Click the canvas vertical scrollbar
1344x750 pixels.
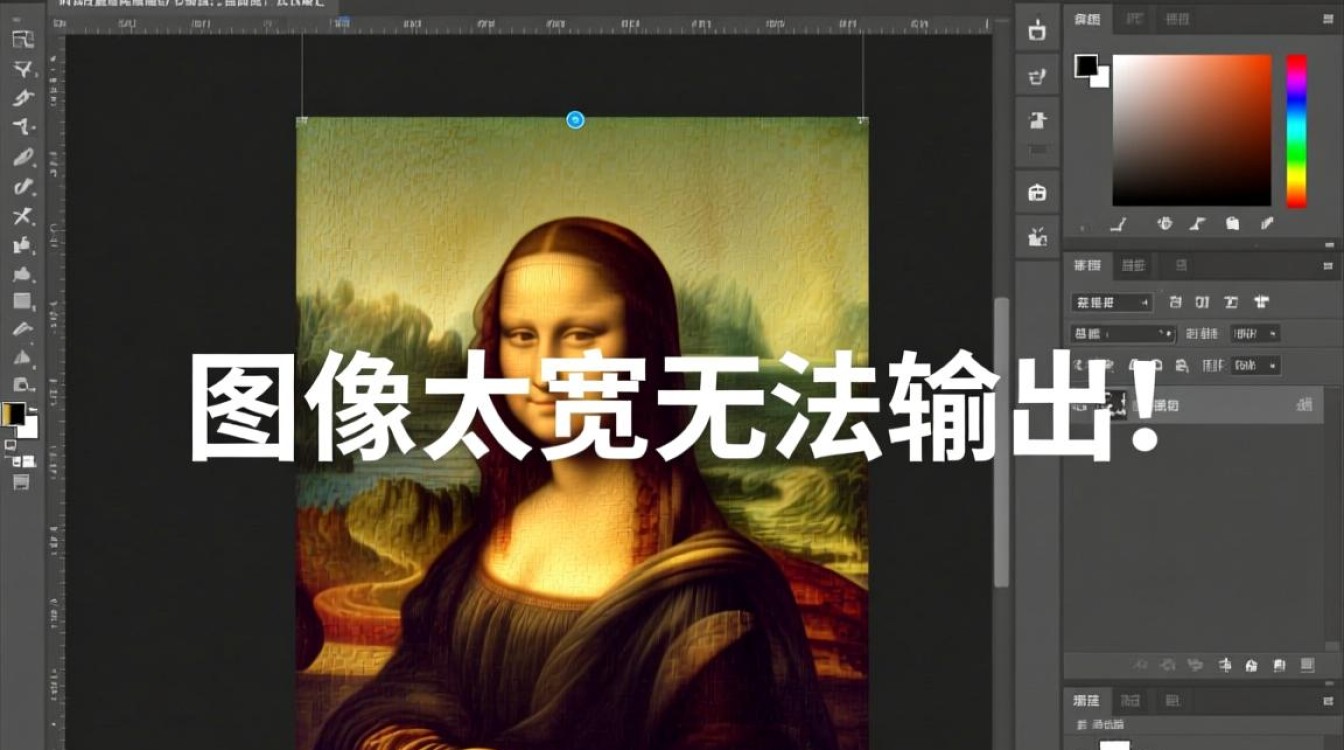1001,441
